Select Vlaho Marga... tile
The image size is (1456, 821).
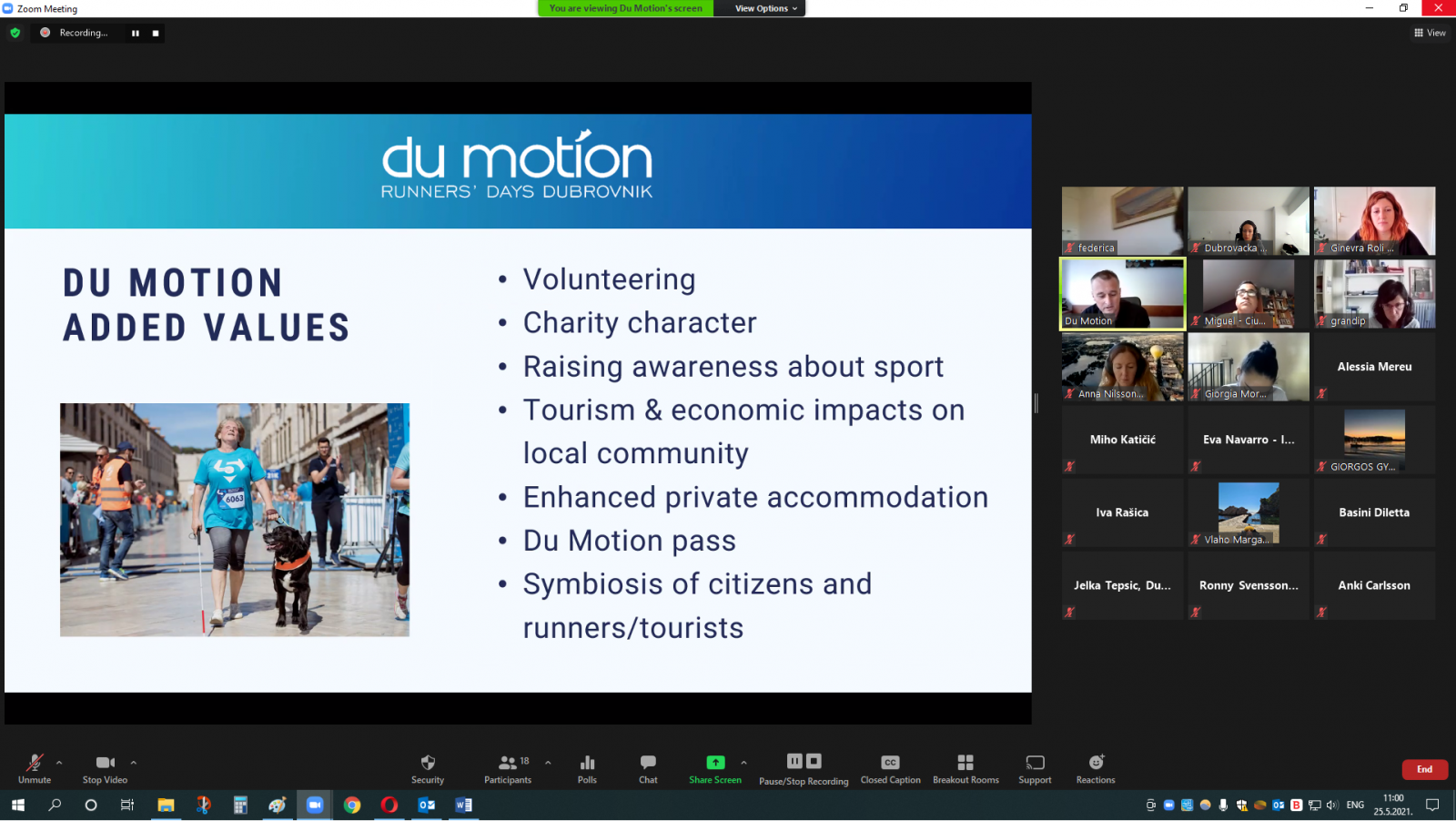point(1249,512)
